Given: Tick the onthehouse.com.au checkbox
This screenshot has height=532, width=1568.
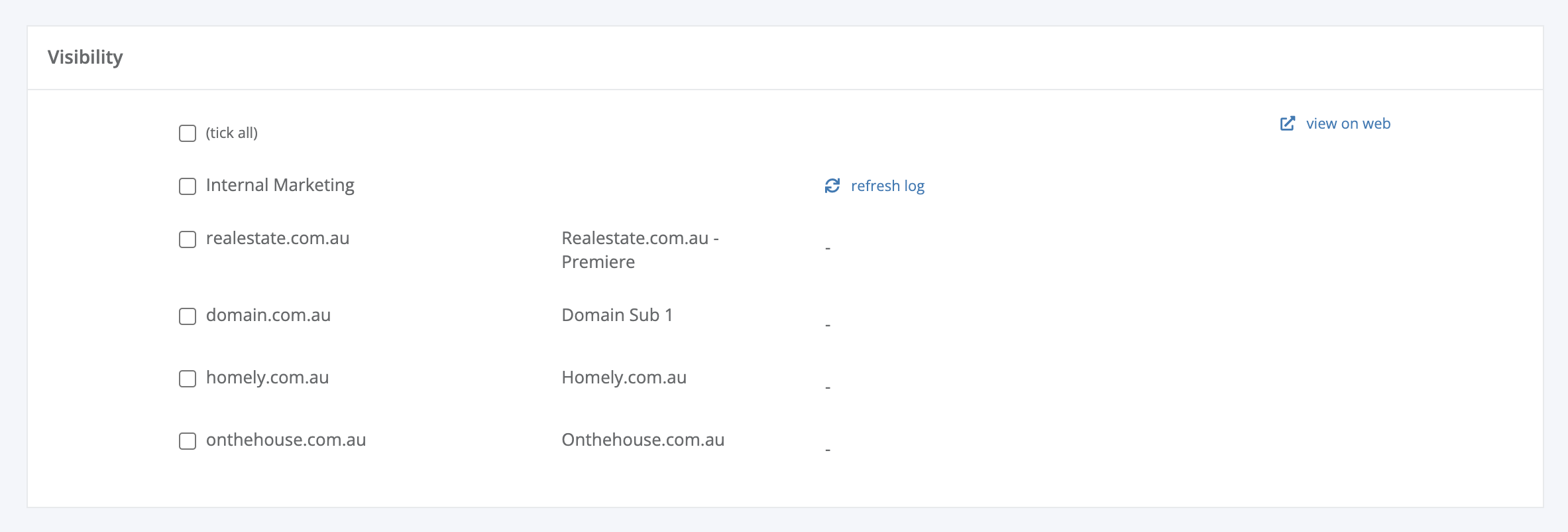Looking at the screenshot, I should 188,441.
